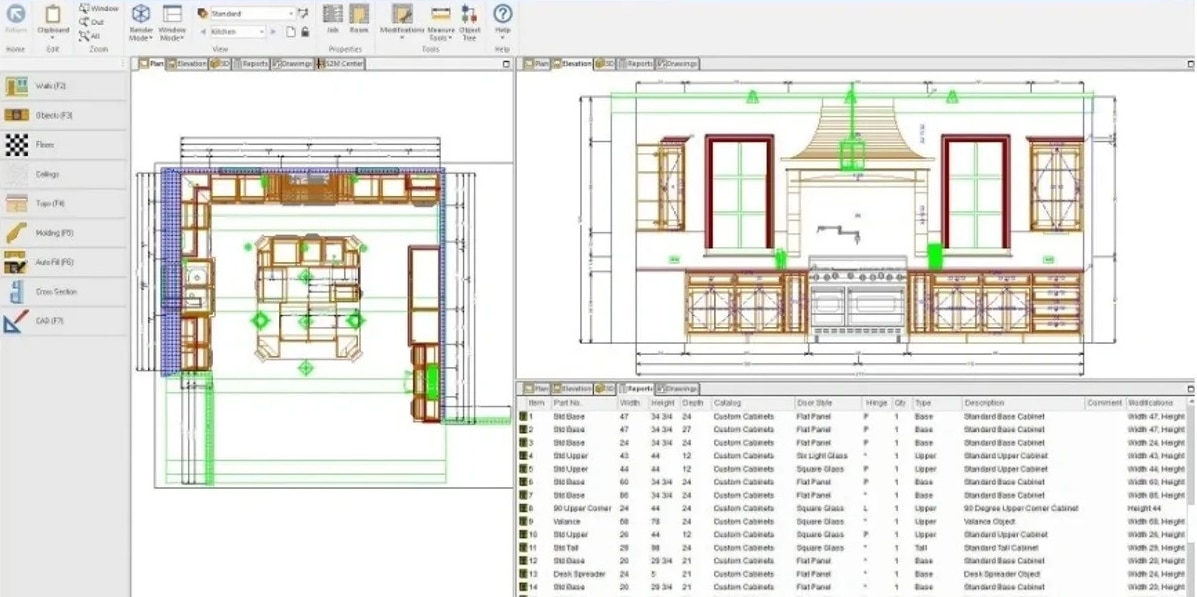Image resolution: width=1197 pixels, height=597 pixels.
Task: Select row 9 'Valance'
Action: point(853,521)
